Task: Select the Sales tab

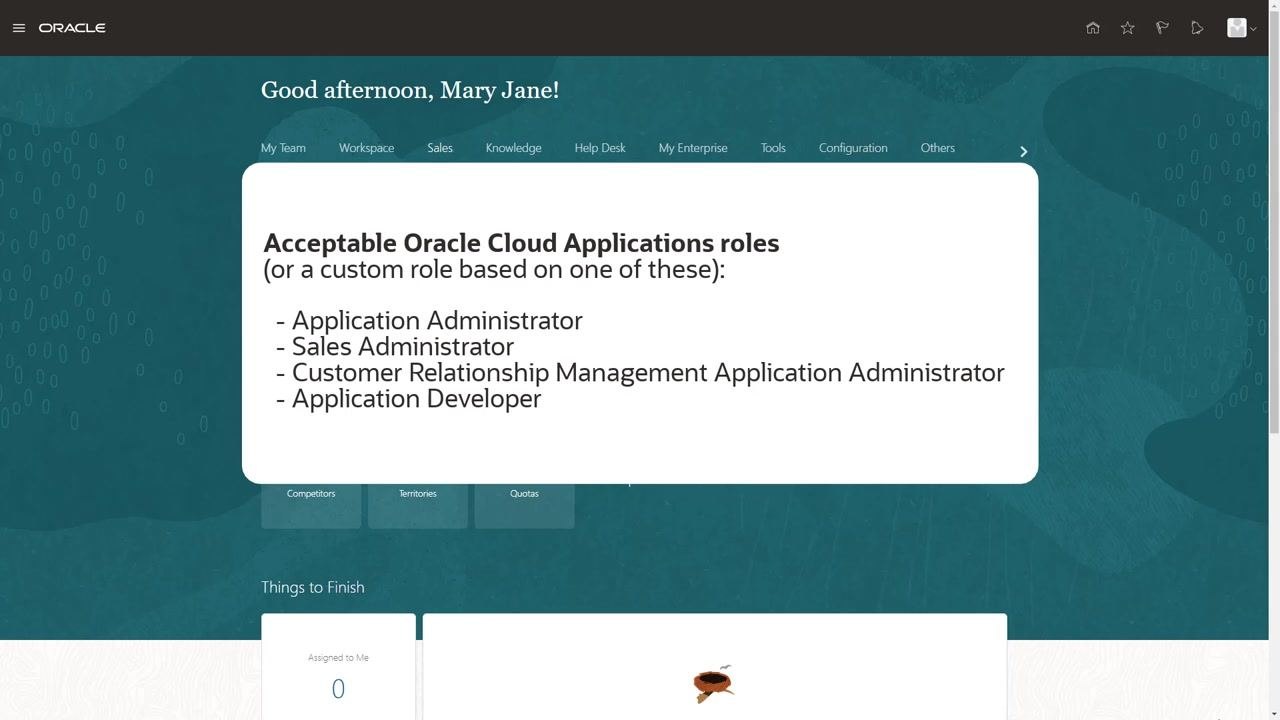Action: 440,148
